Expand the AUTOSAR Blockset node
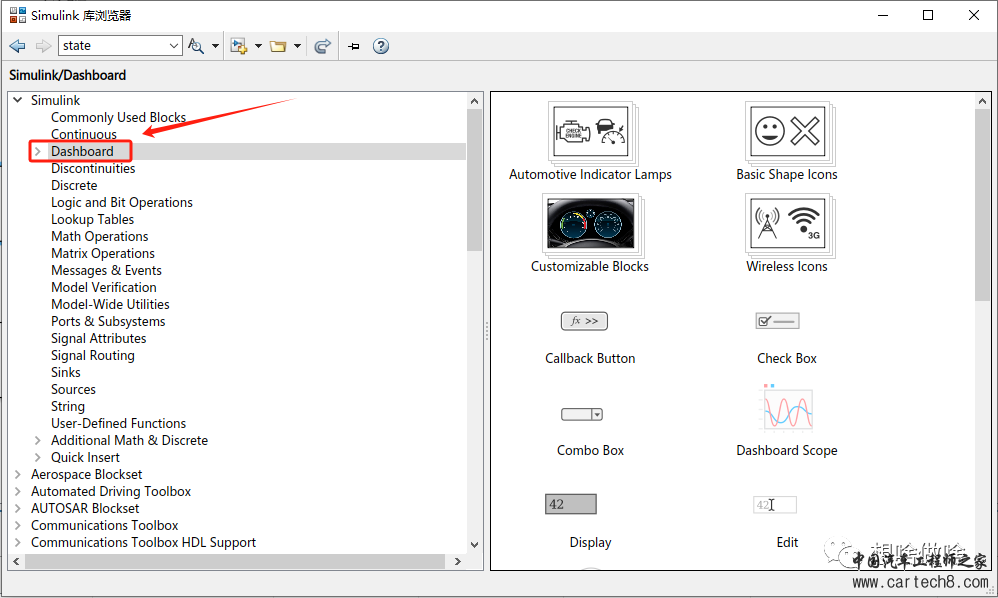Viewport: 998px width, 598px height. tap(18, 508)
